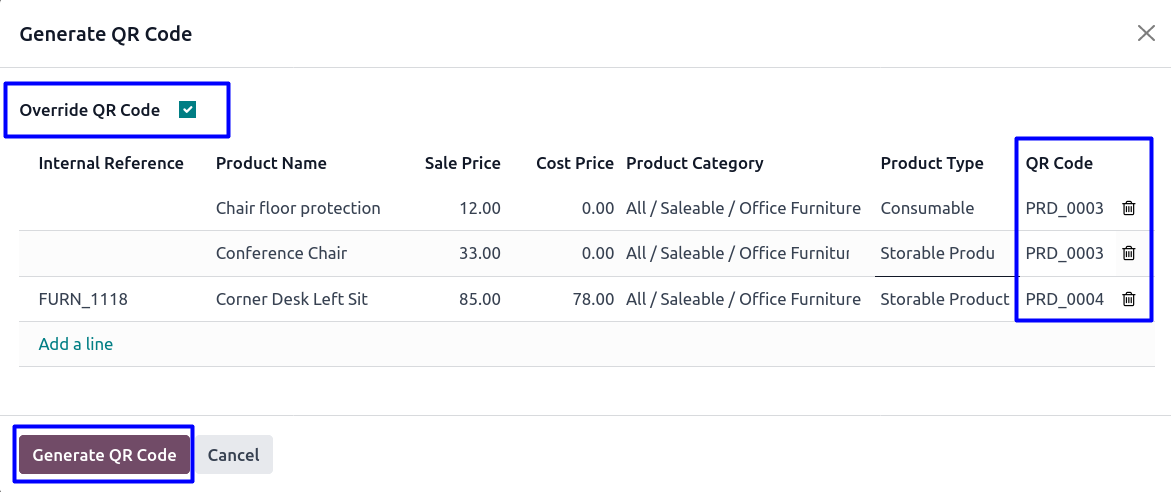Sort by Product Name column header

tap(271, 163)
